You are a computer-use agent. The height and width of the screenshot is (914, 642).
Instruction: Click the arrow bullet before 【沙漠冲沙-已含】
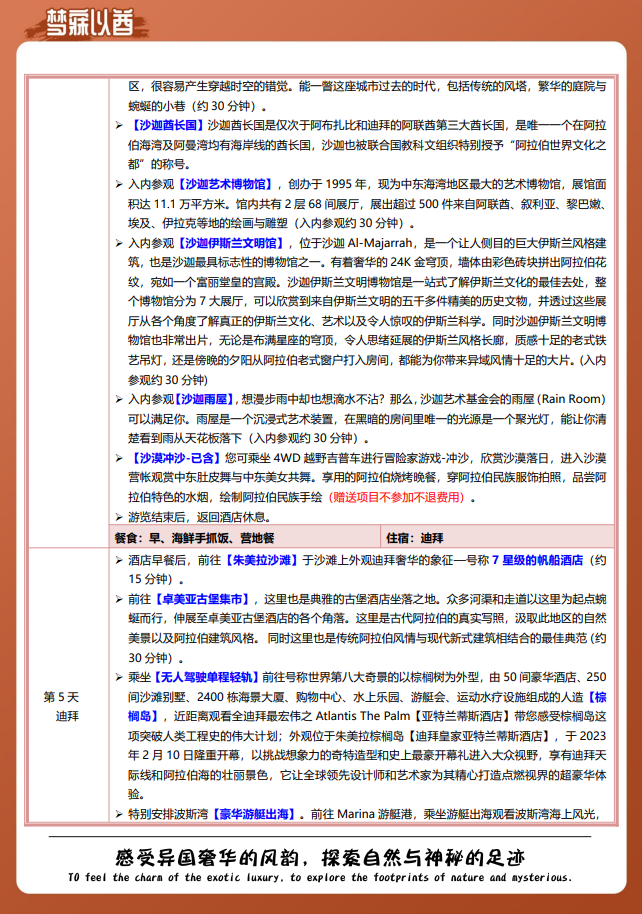[x=119, y=458]
